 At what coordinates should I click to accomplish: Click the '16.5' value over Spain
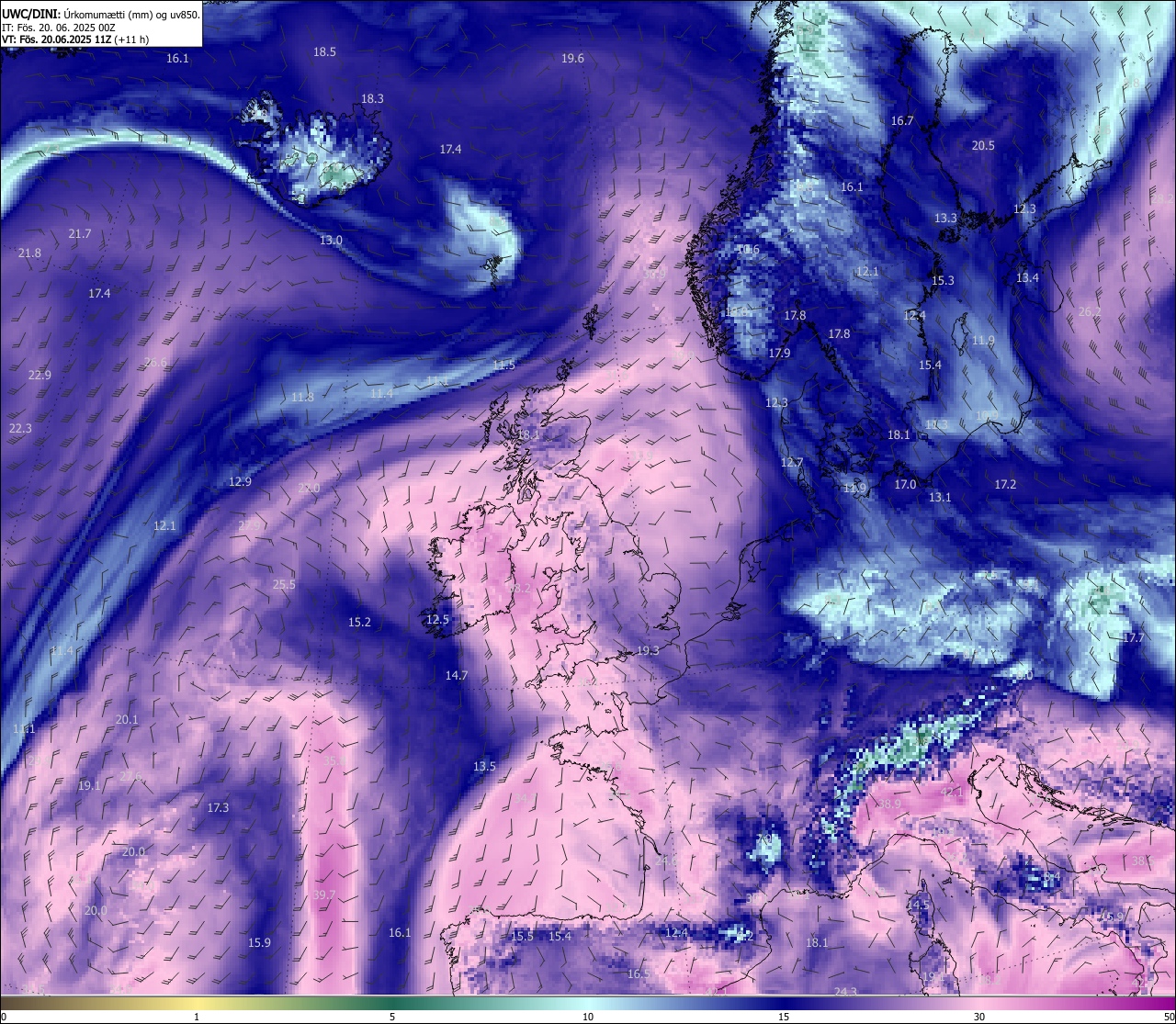tap(639, 974)
